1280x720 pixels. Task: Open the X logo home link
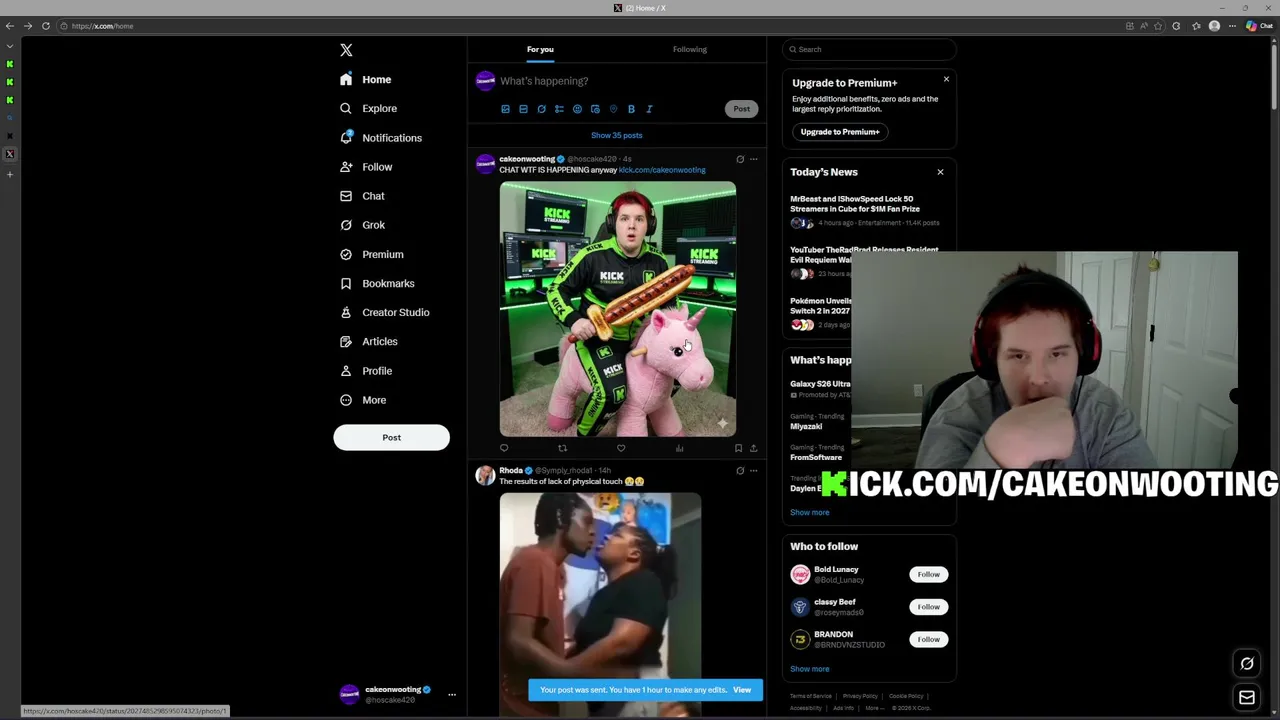pos(346,50)
